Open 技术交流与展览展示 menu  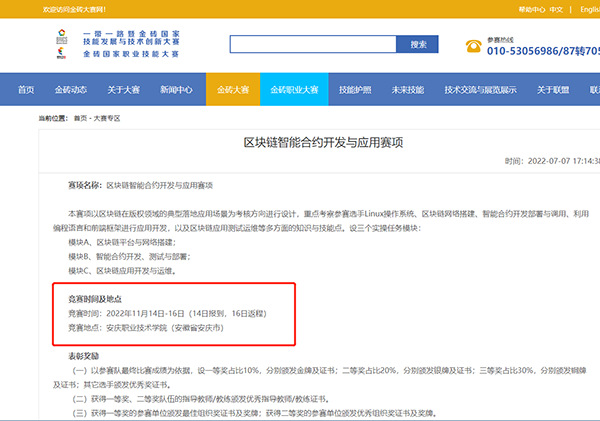pos(480,90)
